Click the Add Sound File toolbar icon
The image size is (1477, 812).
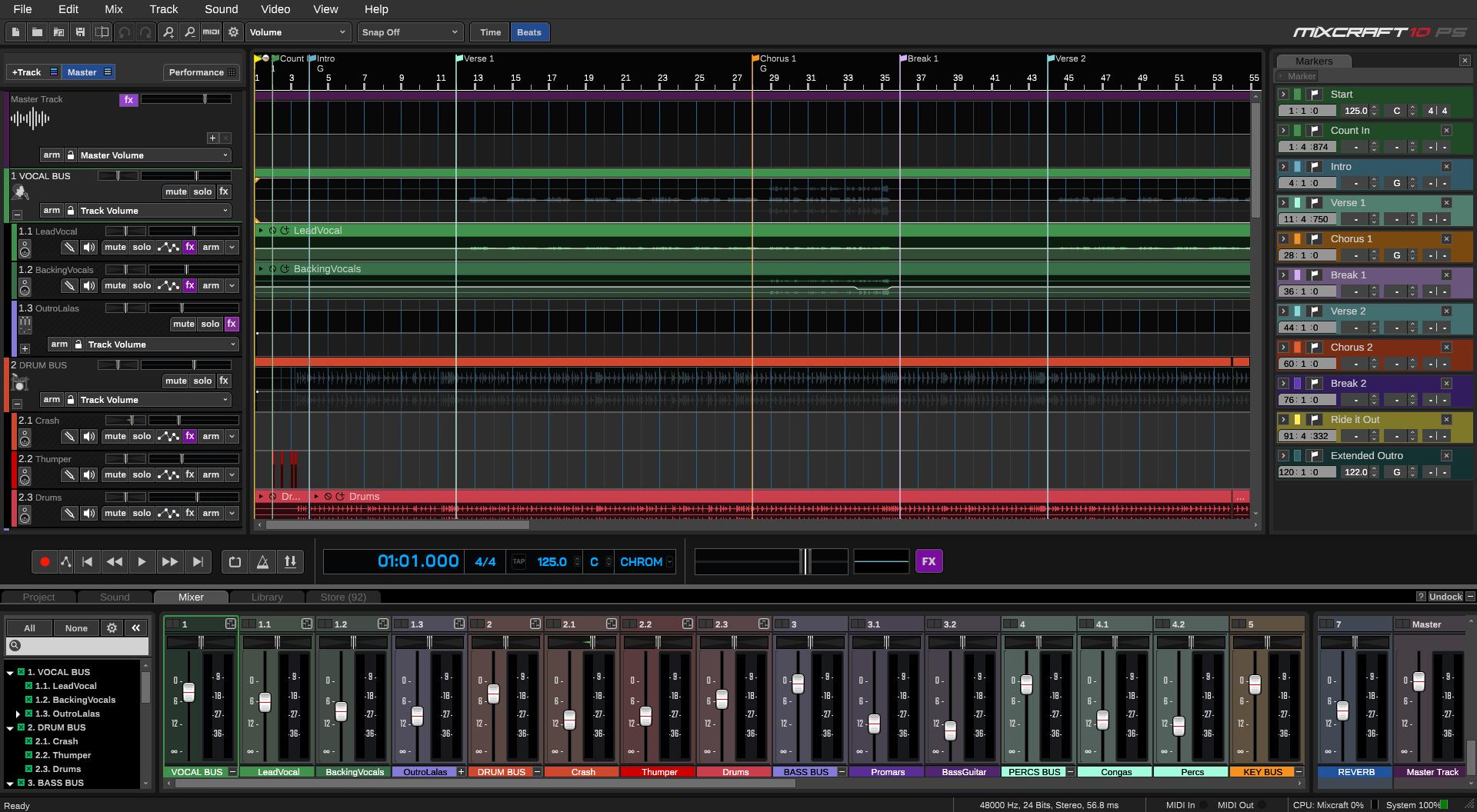(x=58, y=32)
